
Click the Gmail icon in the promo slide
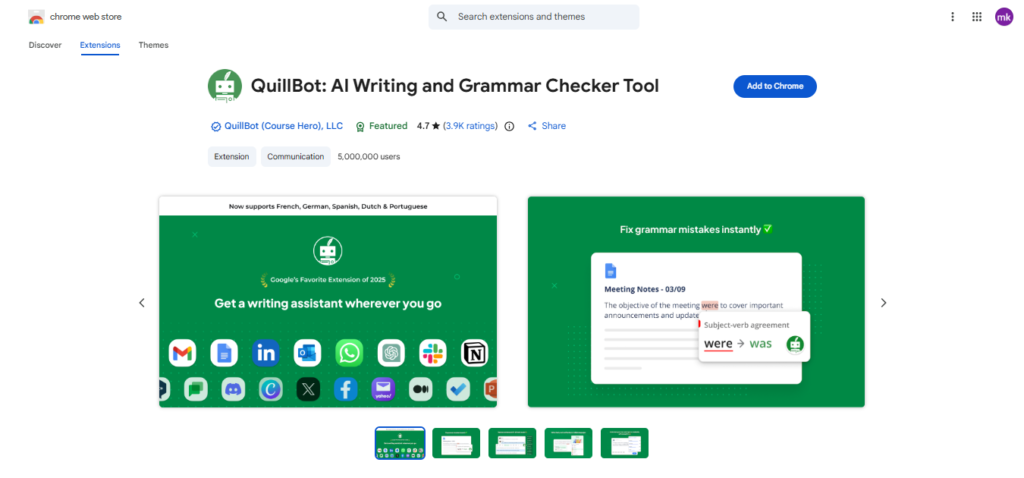click(x=182, y=353)
